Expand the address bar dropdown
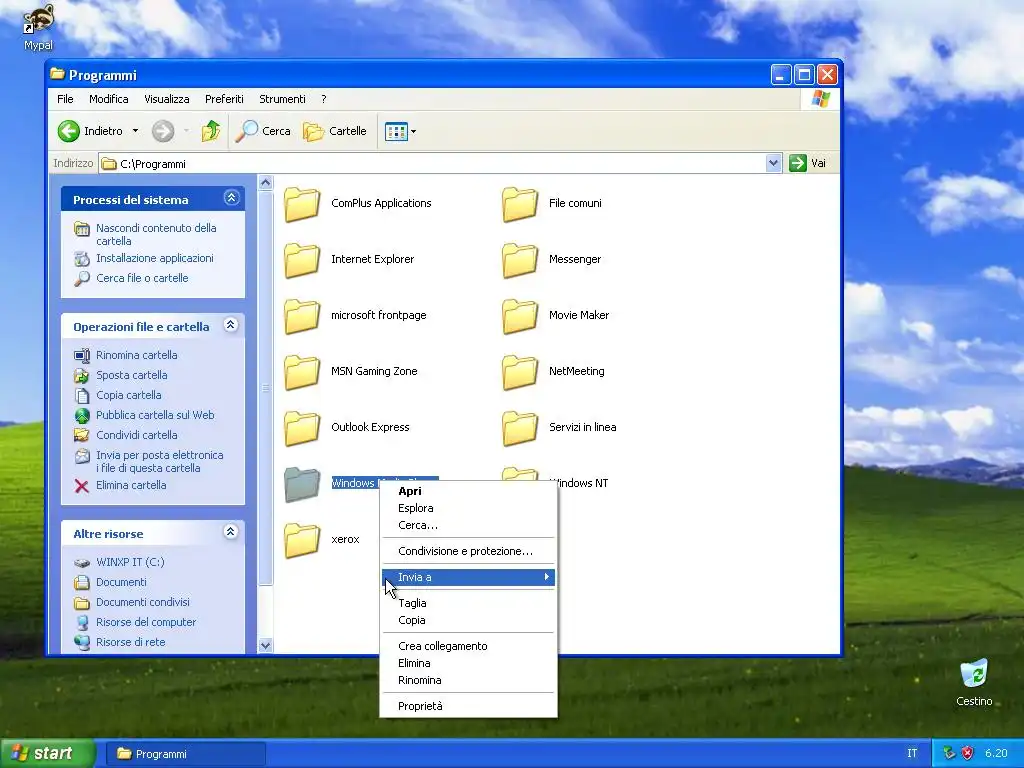The image size is (1024, 768). pos(773,163)
